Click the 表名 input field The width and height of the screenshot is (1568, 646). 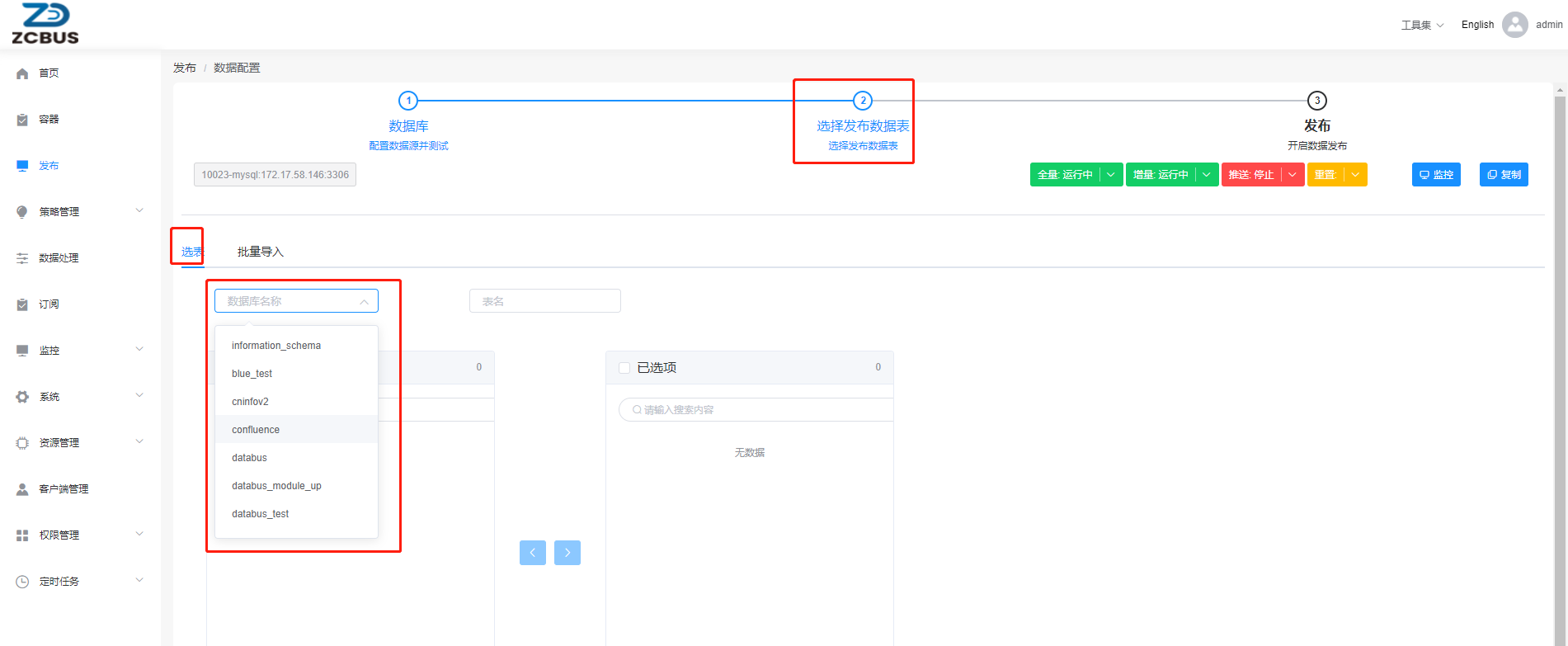coord(544,301)
